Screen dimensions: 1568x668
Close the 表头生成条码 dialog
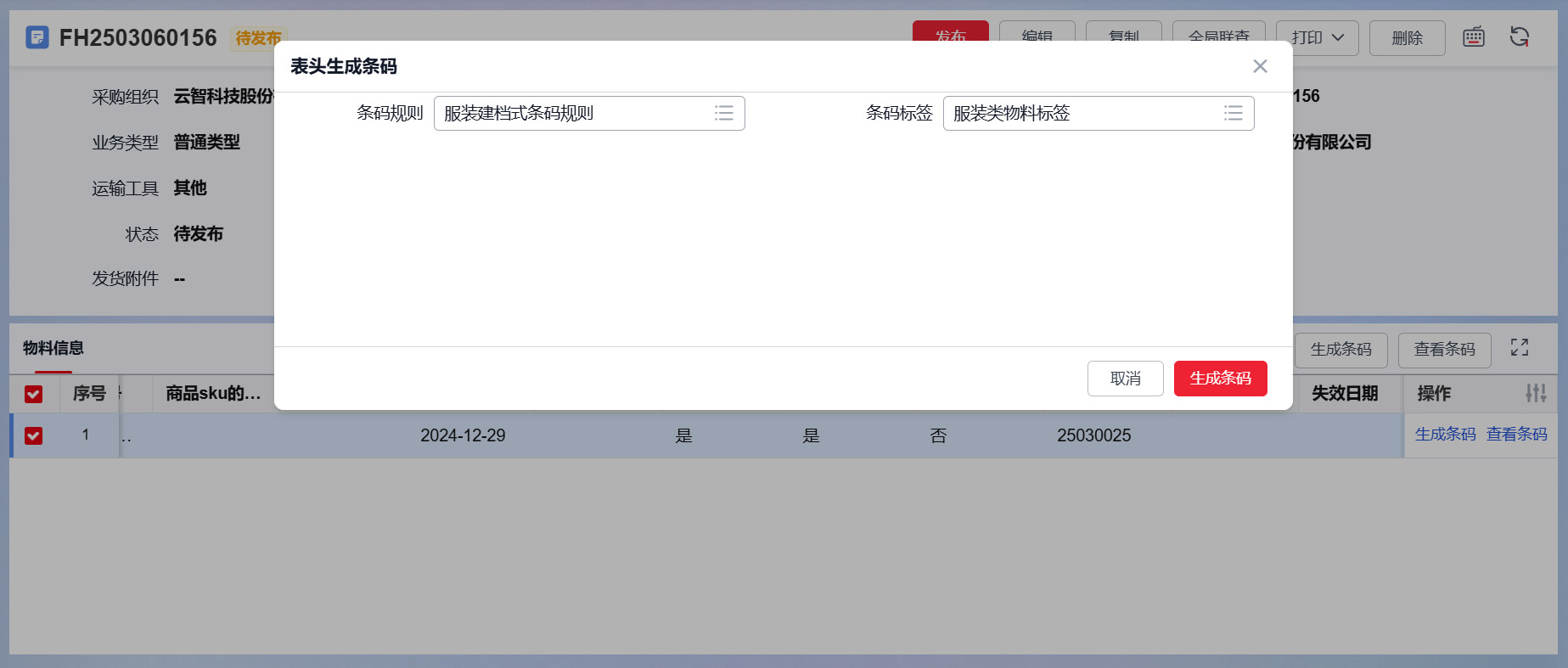[1260, 66]
